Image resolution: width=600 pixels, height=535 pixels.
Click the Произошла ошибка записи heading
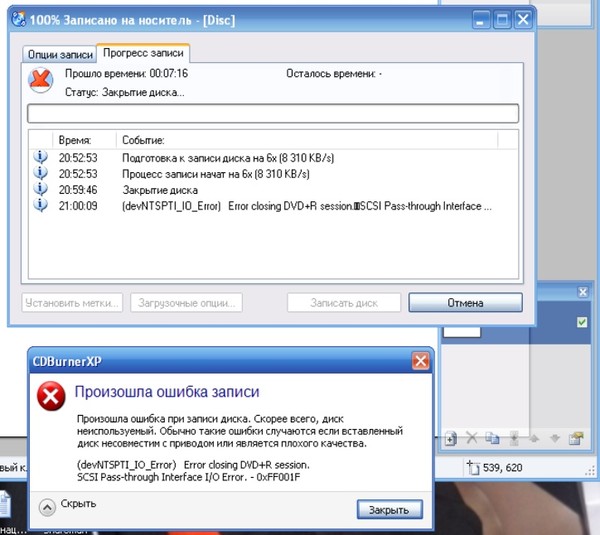point(167,391)
